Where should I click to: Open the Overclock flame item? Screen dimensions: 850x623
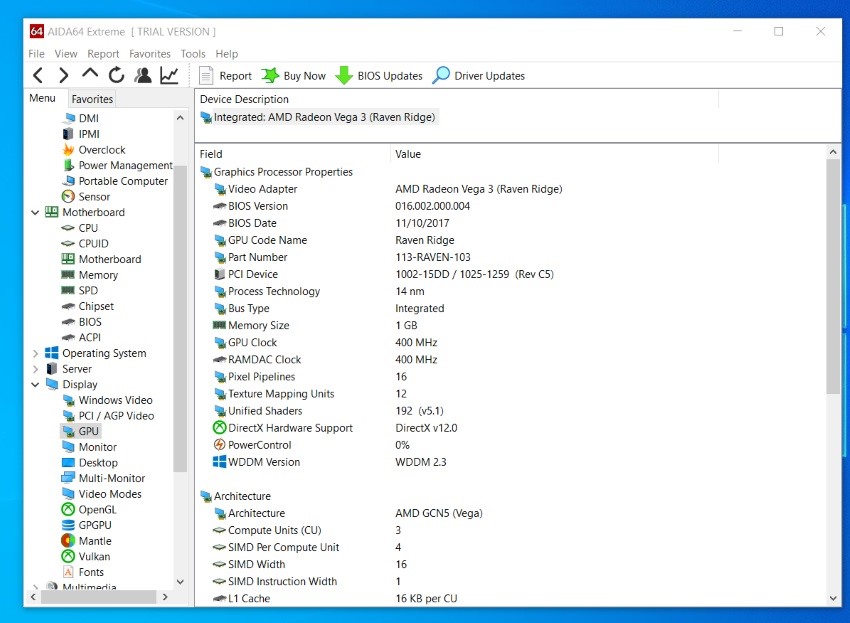point(93,150)
